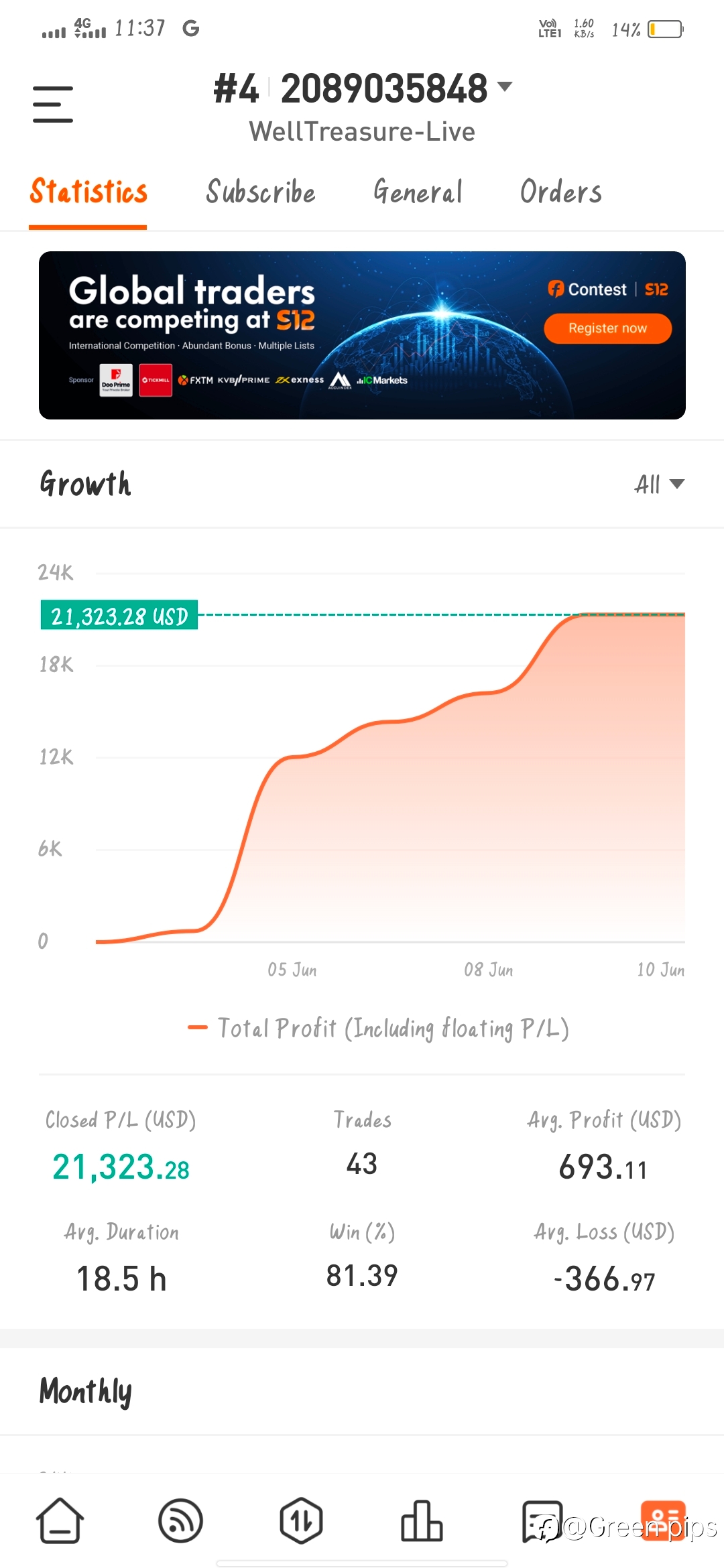
Task: Tap the Home icon in bottom bar
Action: pos(60,1520)
